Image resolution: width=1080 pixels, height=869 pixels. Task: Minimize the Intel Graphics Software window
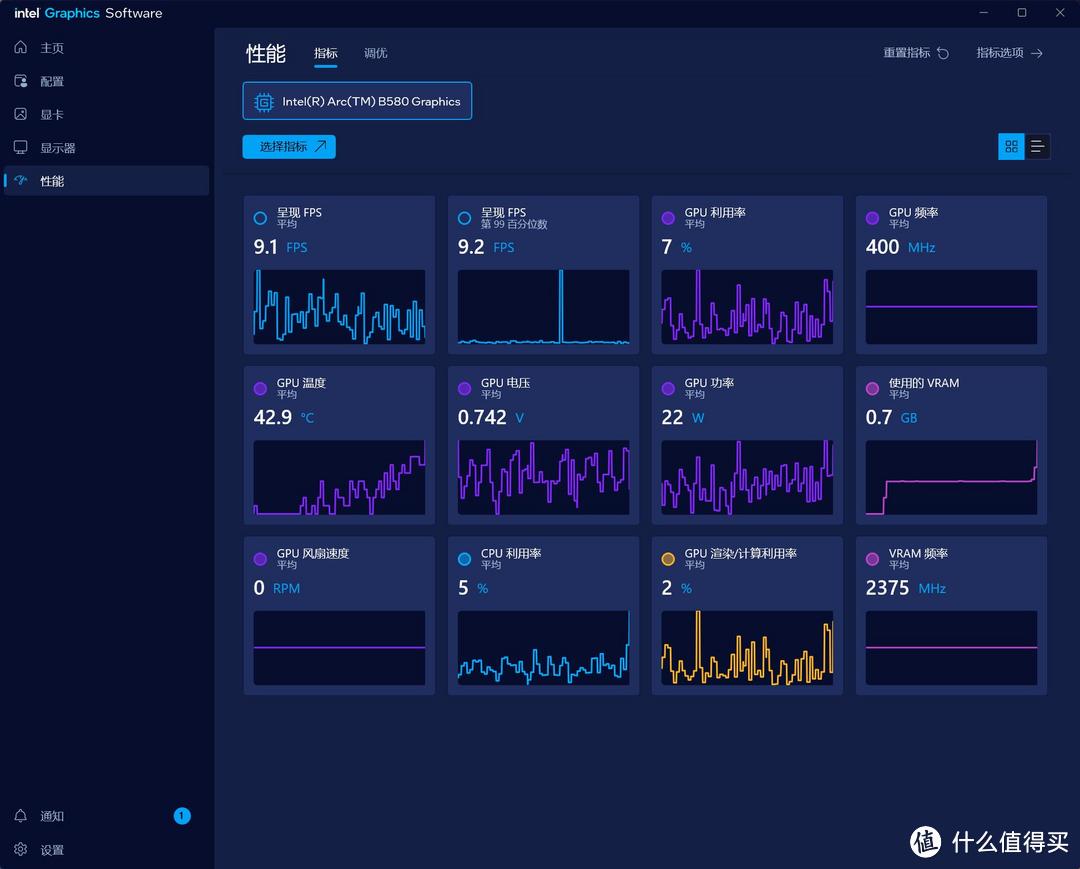984,12
